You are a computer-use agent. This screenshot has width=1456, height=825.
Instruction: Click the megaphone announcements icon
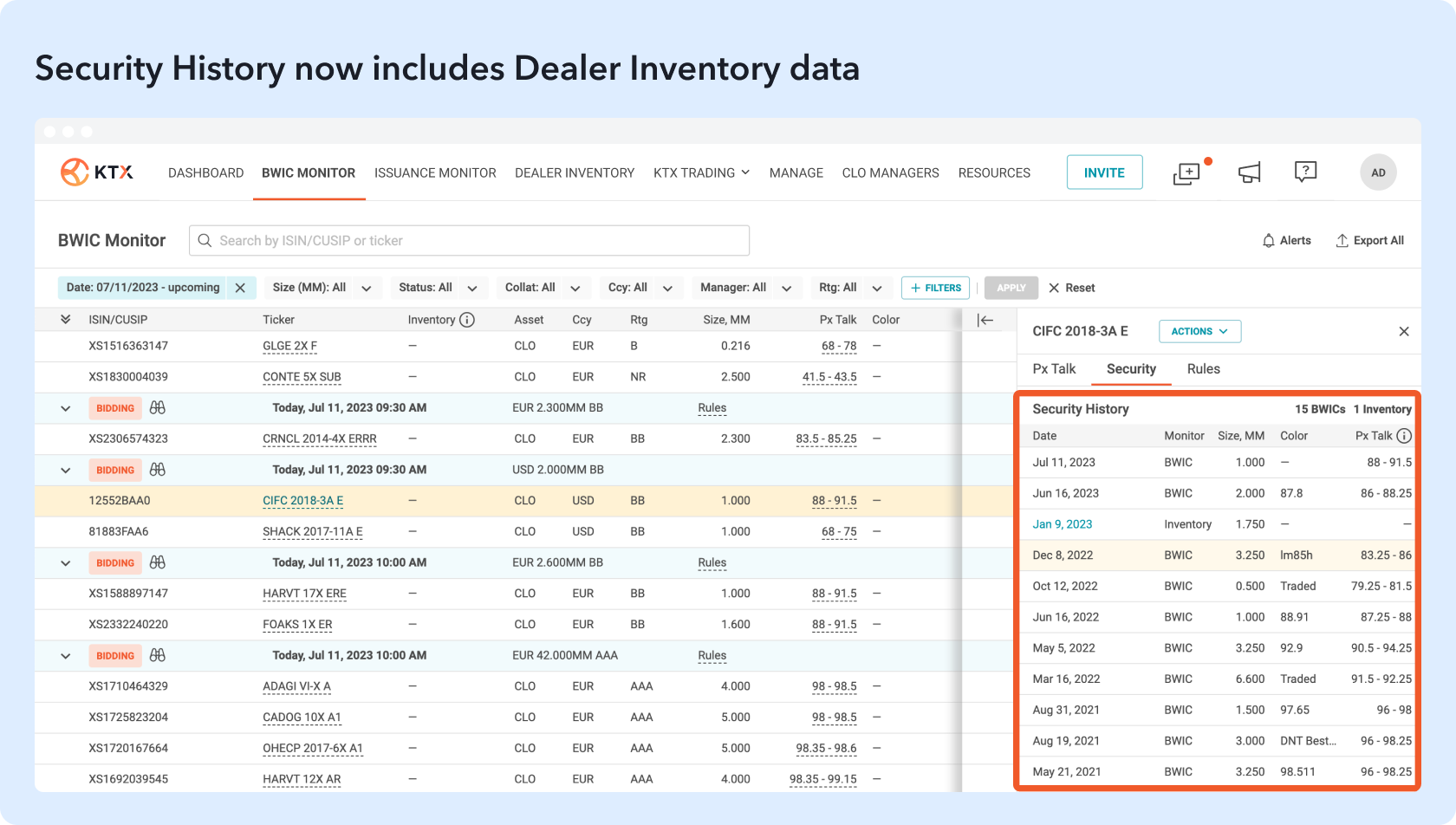coord(1249,173)
